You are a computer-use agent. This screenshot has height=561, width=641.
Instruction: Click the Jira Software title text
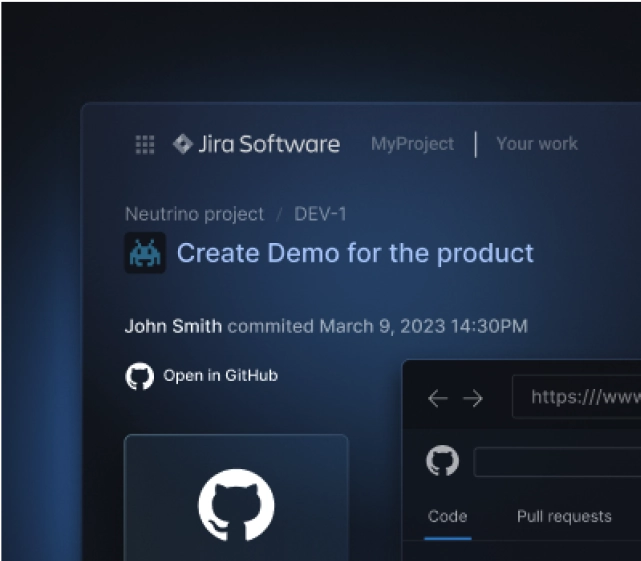click(x=269, y=144)
